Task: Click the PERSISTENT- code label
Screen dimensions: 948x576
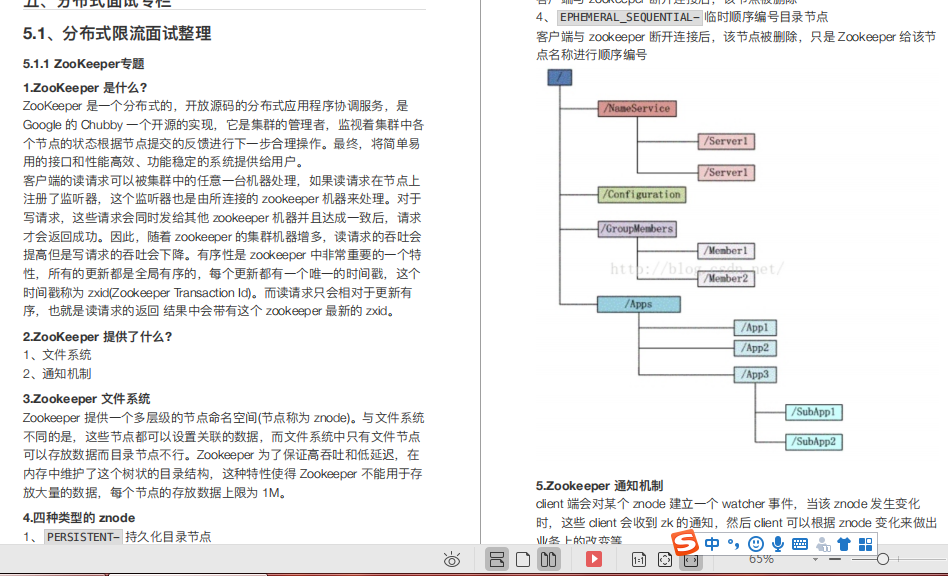Action: click(x=83, y=537)
